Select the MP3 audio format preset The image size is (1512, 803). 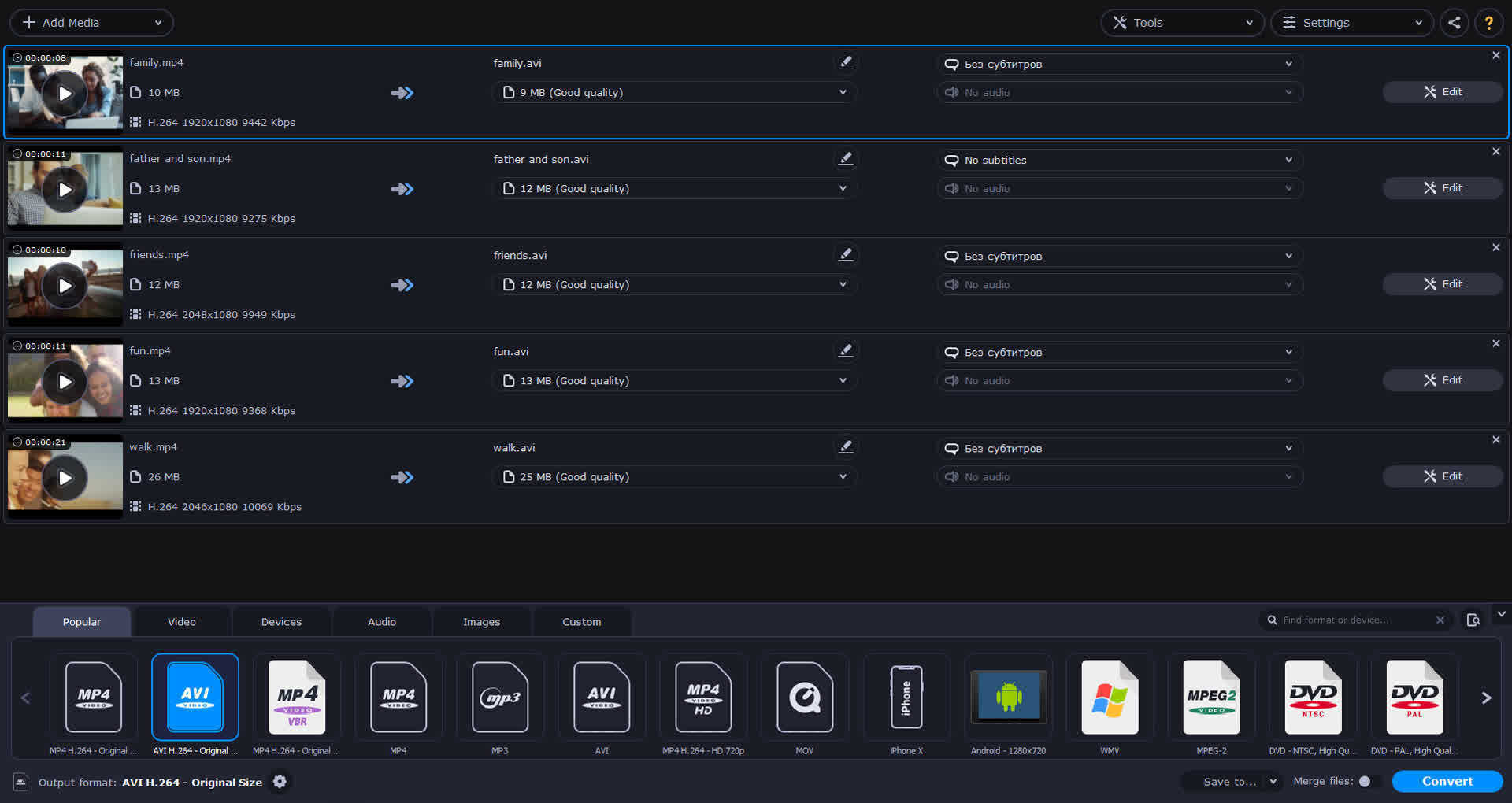pyautogui.click(x=499, y=698)
